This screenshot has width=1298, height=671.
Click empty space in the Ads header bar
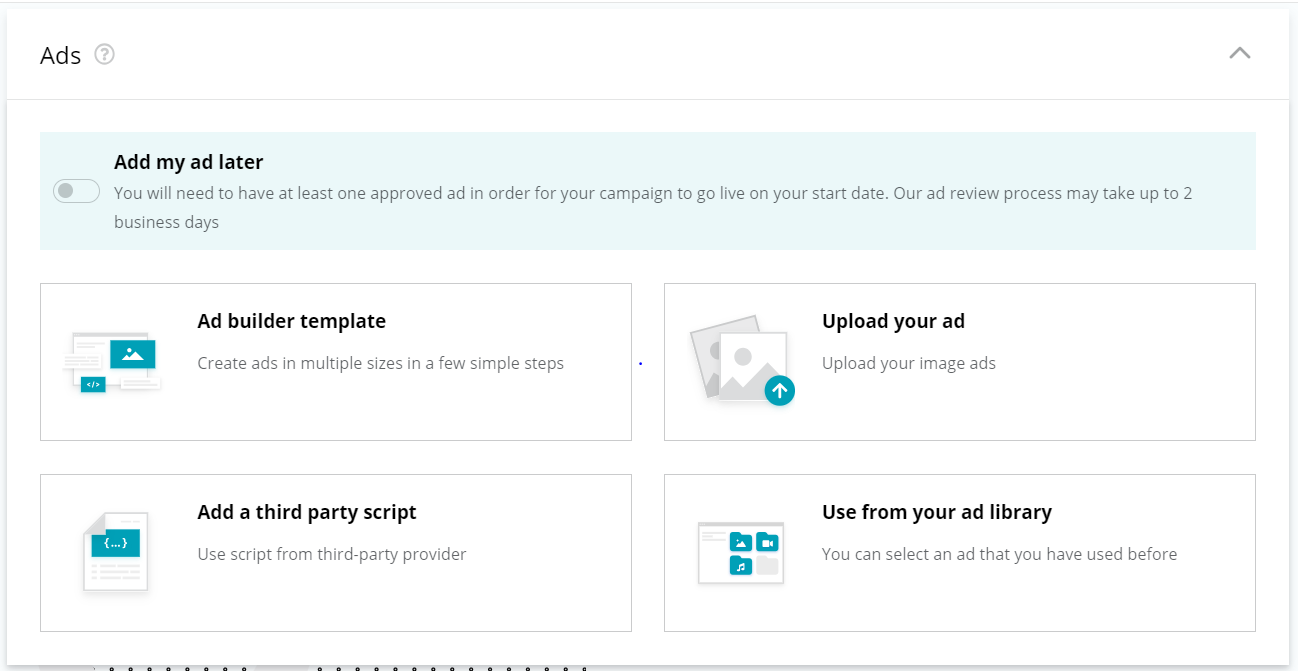pos(650,55)
